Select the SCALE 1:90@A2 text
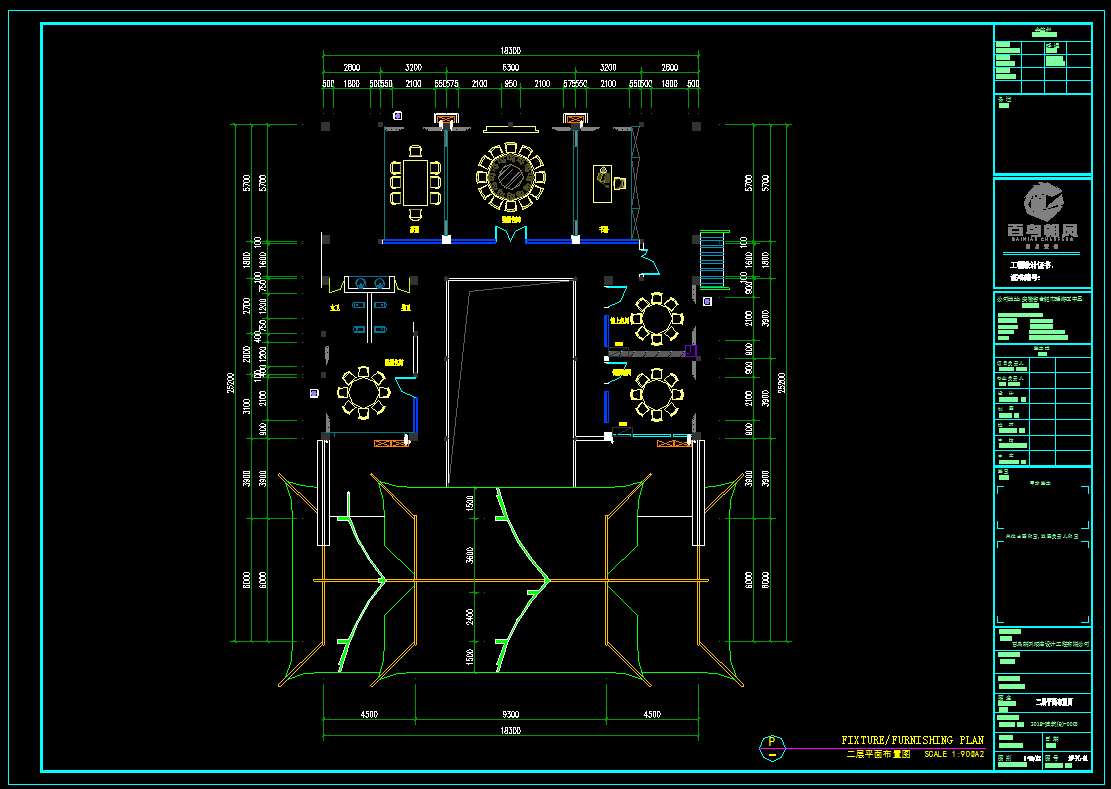 (954, 754)
